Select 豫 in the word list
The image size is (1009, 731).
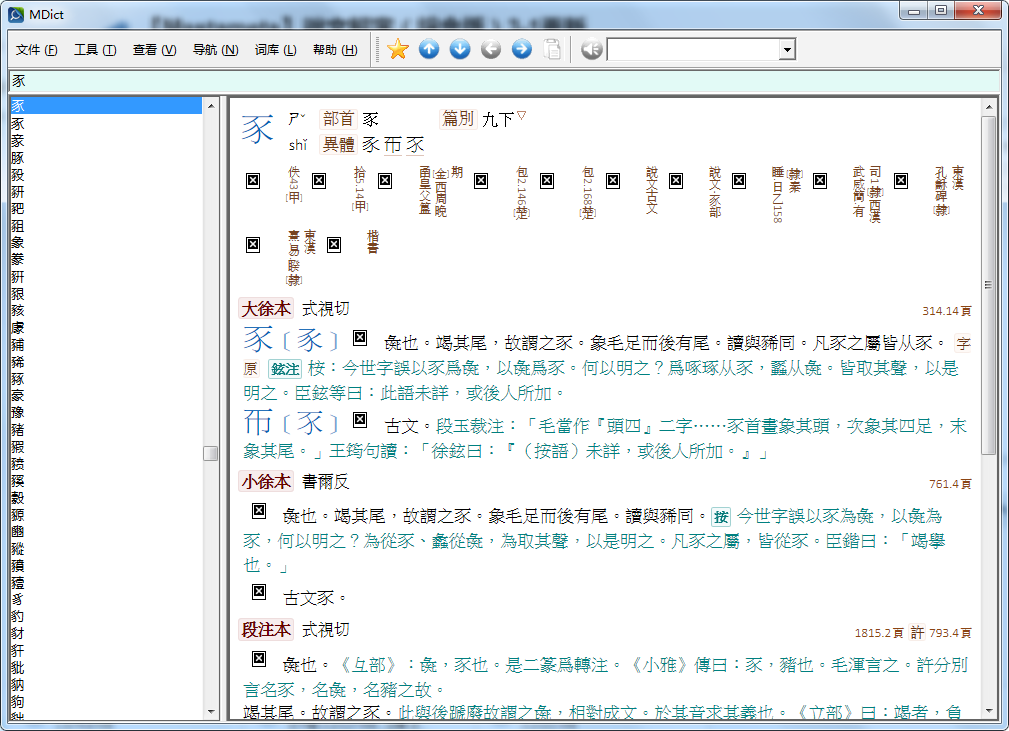pos(18,413)
